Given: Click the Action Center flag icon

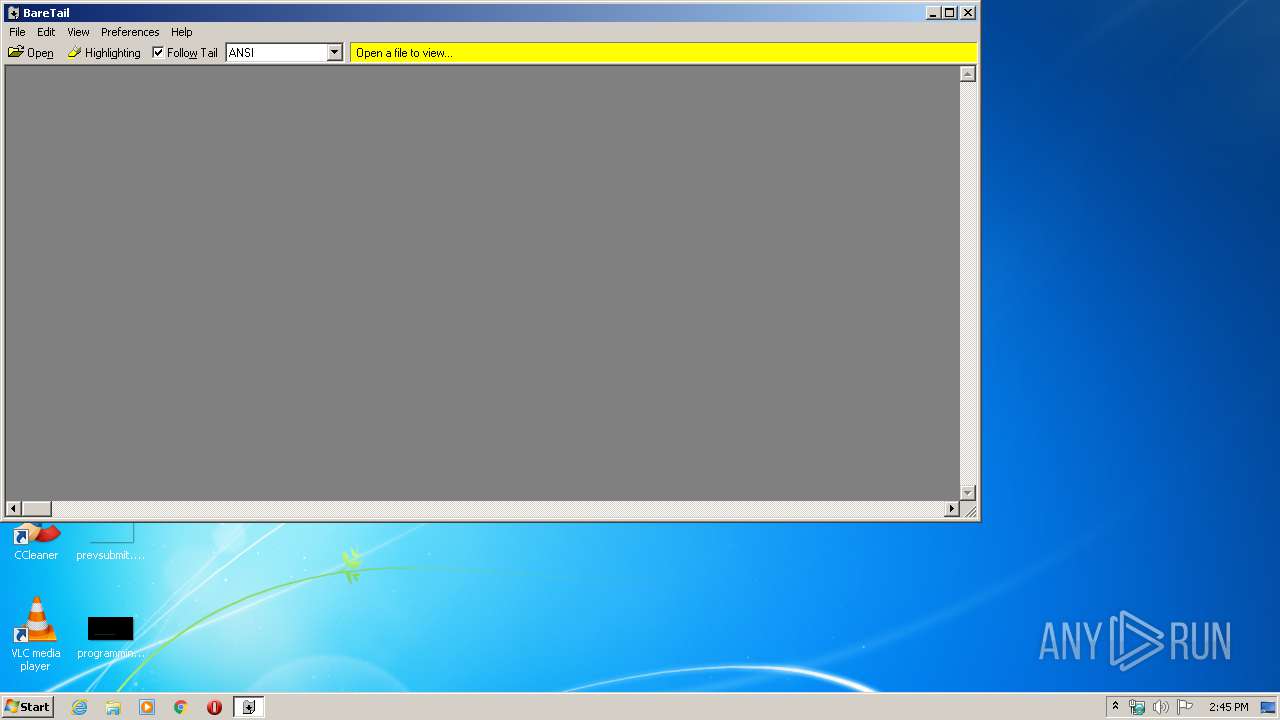Looking at the screenshot, I should click(1185, 707).
